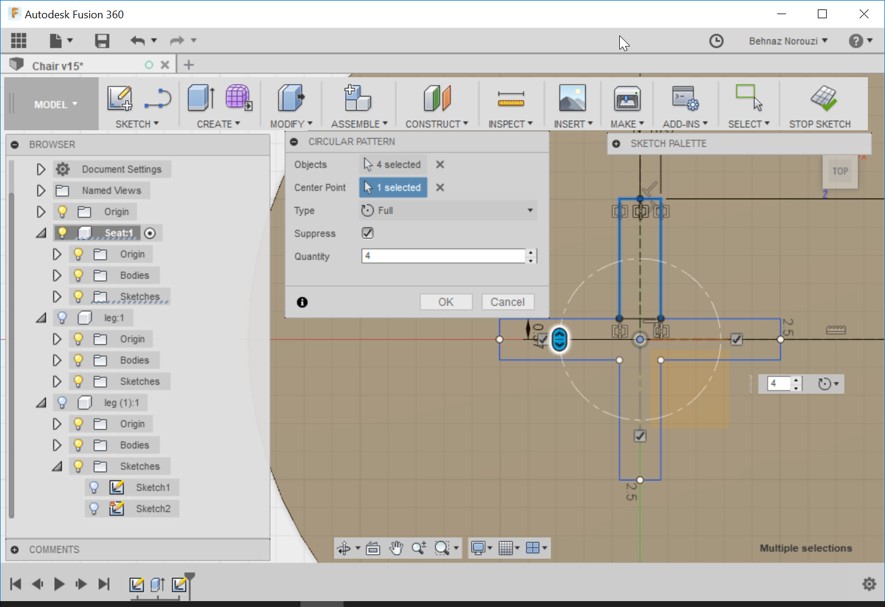
Task: Open the job status clock icon
Action: pos(716,41)
